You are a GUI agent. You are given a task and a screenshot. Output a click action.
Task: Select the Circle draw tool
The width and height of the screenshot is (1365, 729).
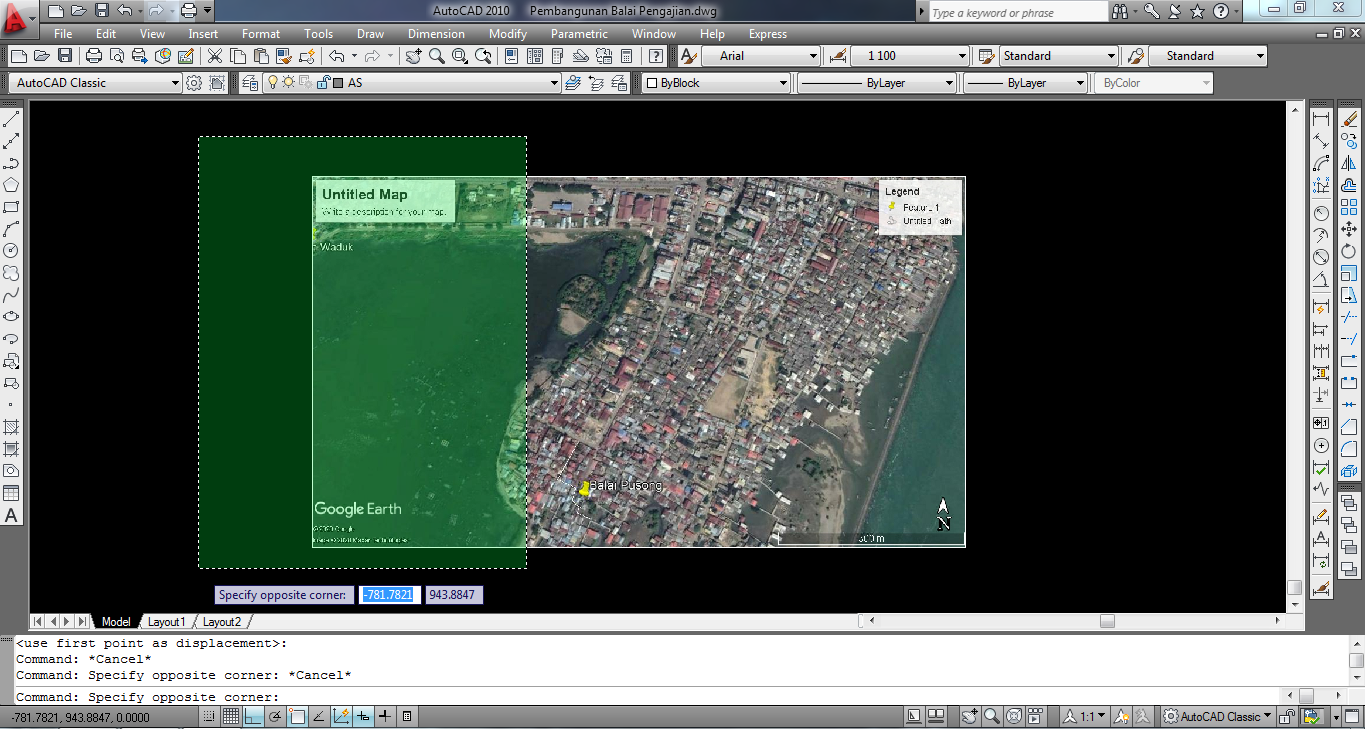point(12,250)
